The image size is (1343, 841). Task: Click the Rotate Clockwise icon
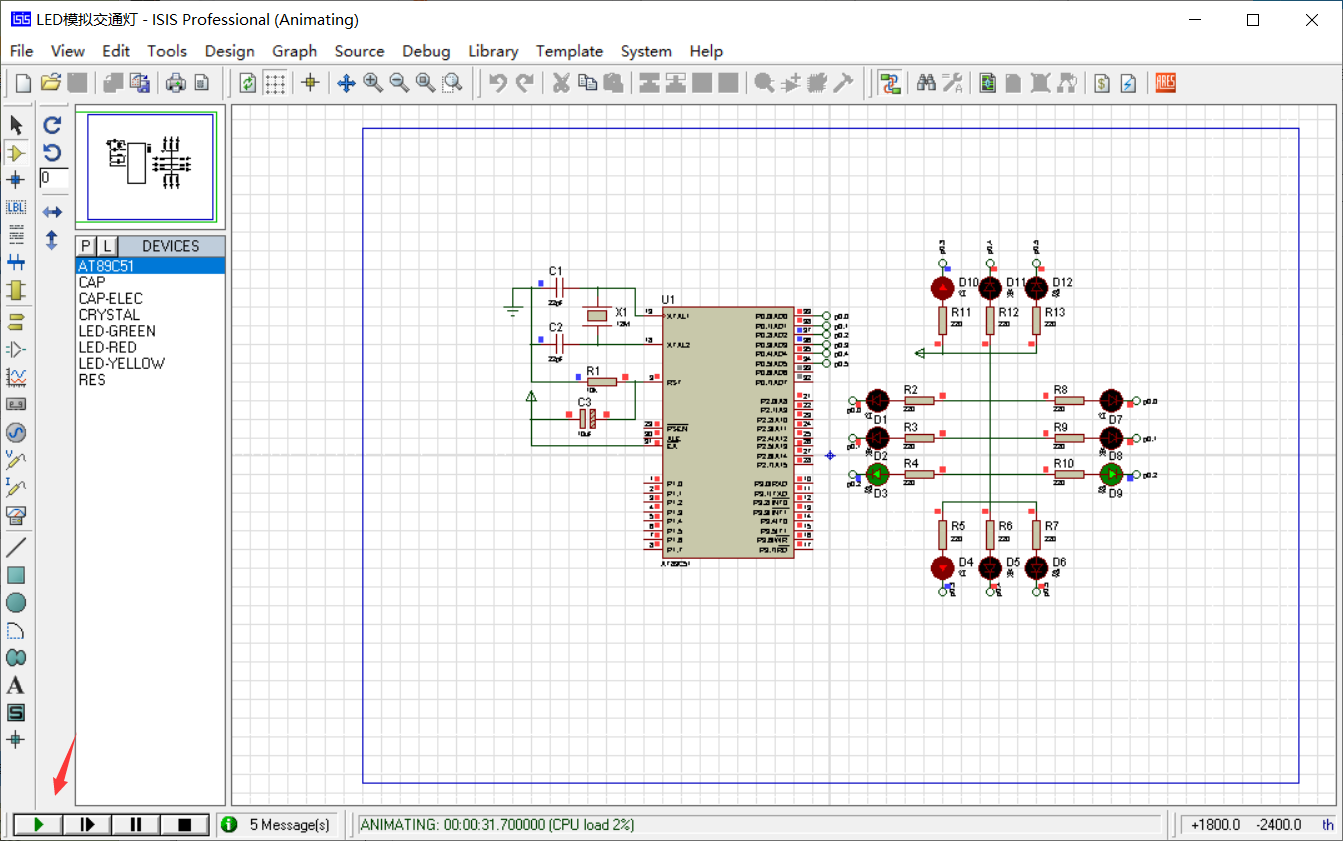click(53, 125)
